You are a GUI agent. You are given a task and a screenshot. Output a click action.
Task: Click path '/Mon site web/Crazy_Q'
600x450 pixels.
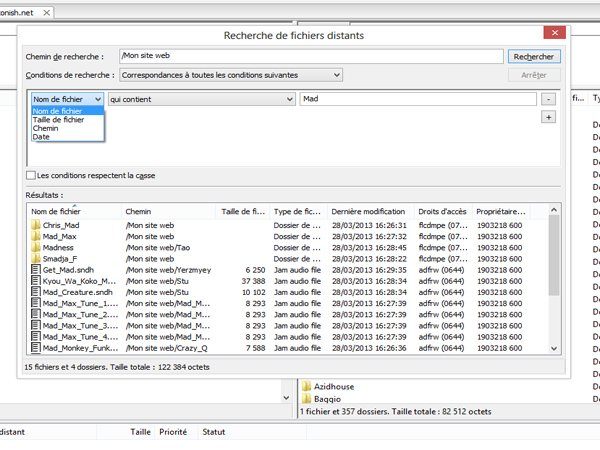coord(166,348)
